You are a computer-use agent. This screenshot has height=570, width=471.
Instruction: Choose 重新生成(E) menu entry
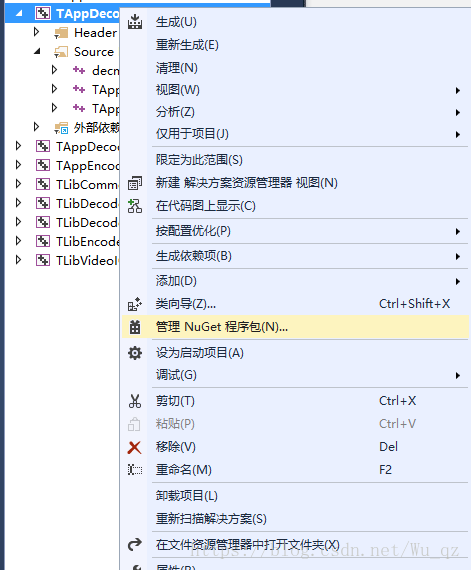[295, 45]
